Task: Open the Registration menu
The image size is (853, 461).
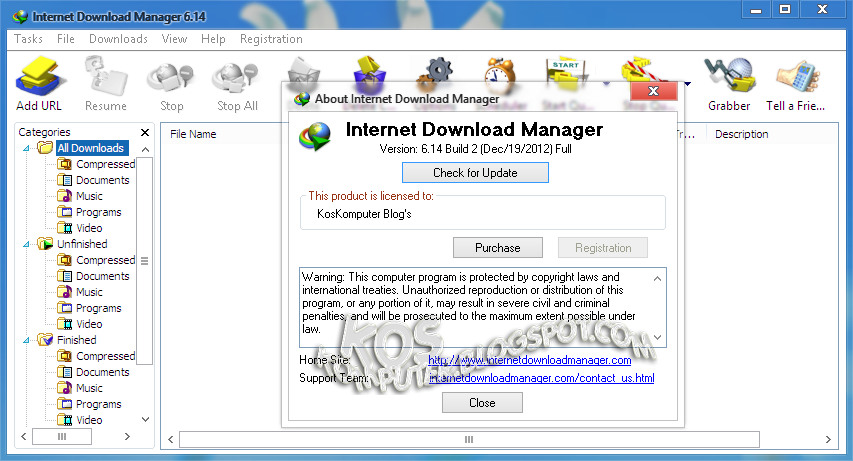Action: (x=271, y=39)
